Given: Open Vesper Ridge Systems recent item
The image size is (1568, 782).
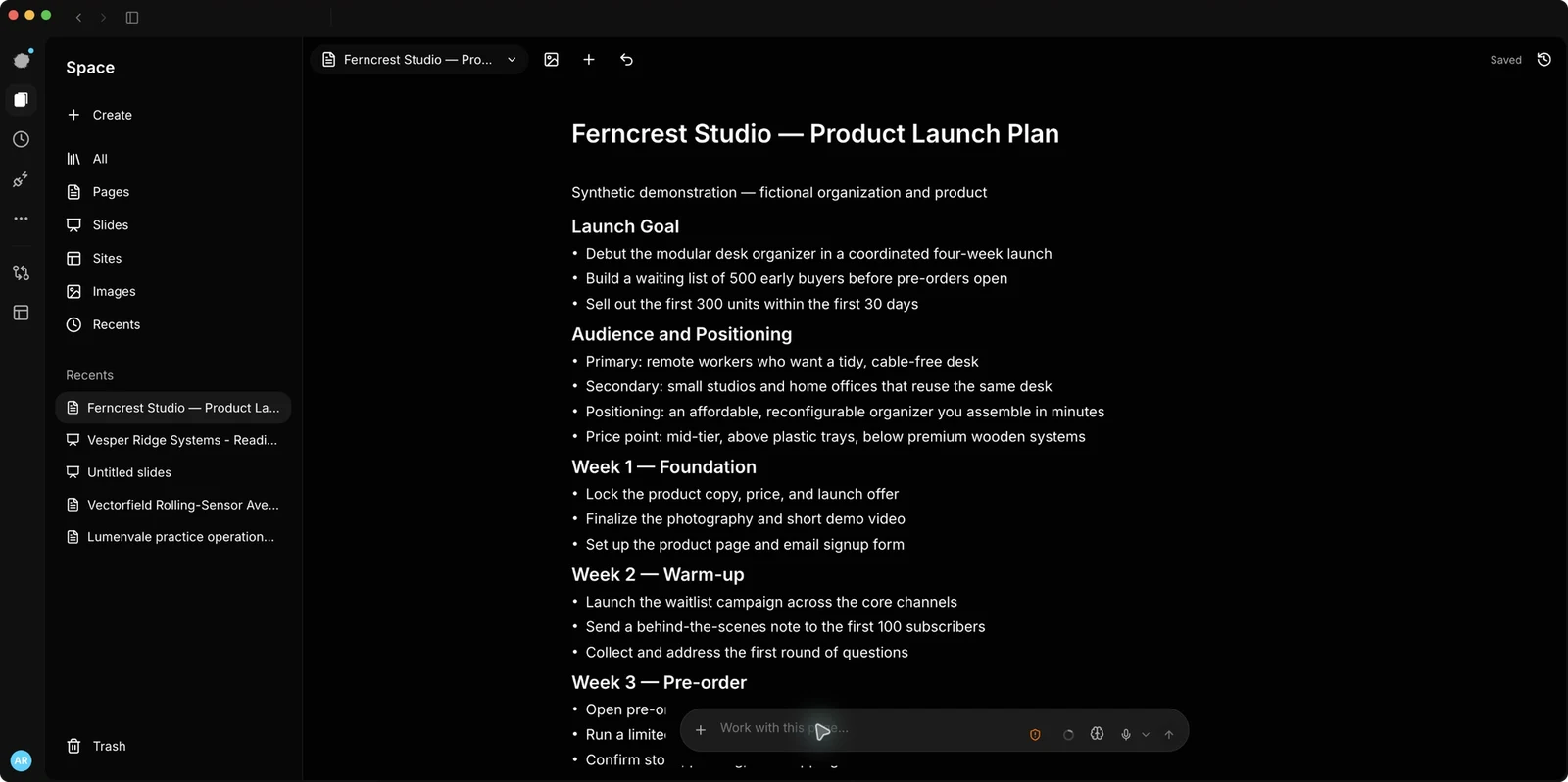Looking at the screenshot, I should (173, 440).
